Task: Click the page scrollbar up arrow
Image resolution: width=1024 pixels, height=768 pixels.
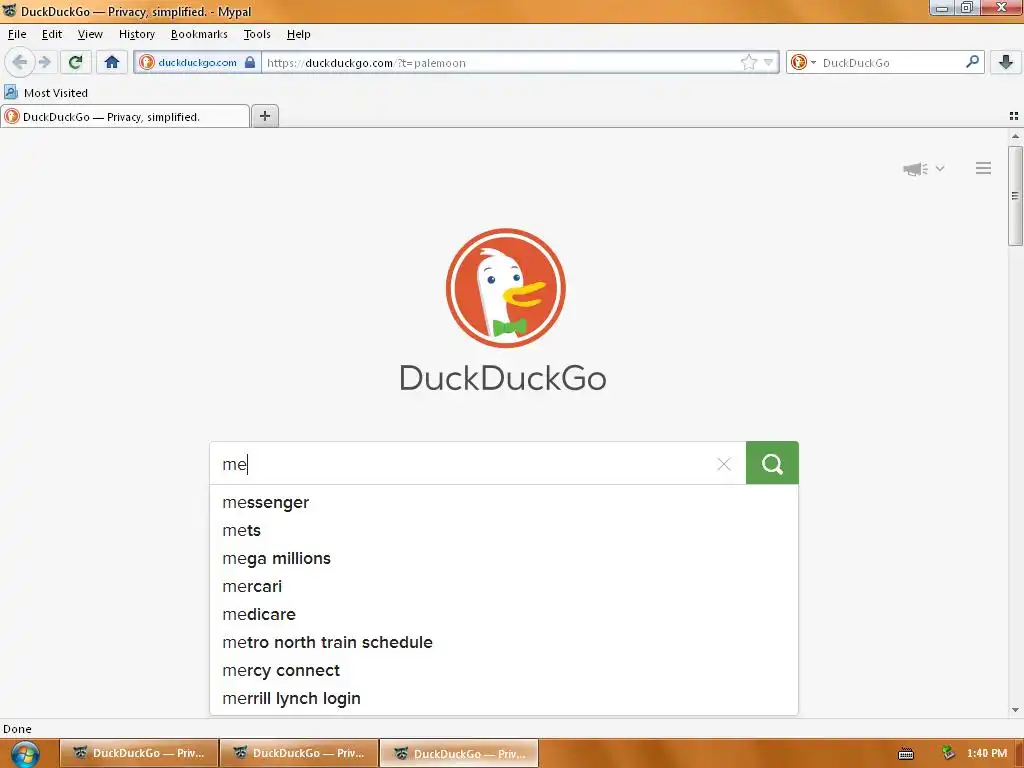Action: tap(1015, 136)
